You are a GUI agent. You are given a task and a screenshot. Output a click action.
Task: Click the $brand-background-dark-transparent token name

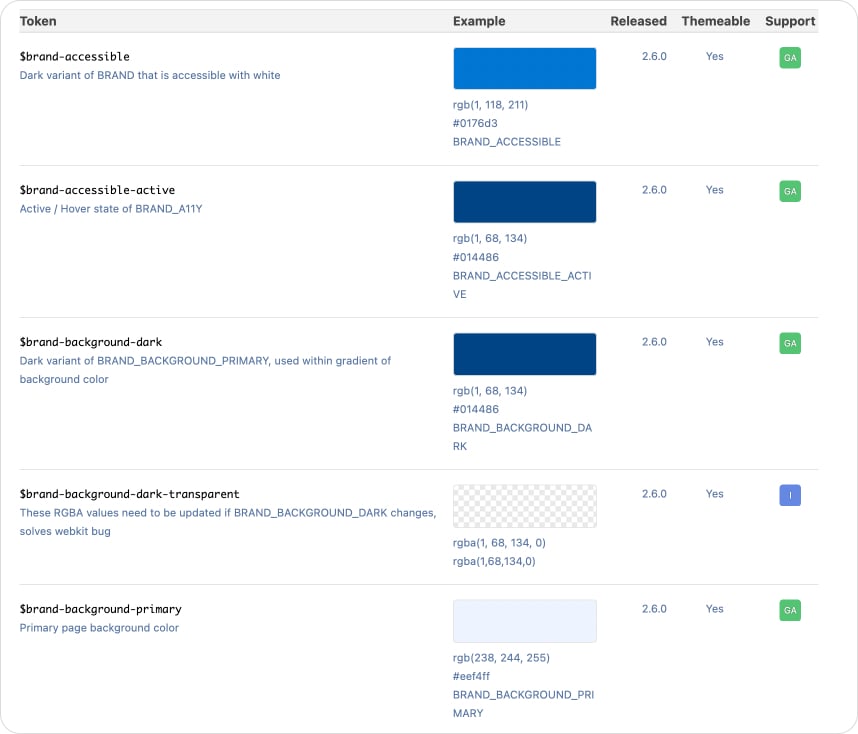click(129, 494)
